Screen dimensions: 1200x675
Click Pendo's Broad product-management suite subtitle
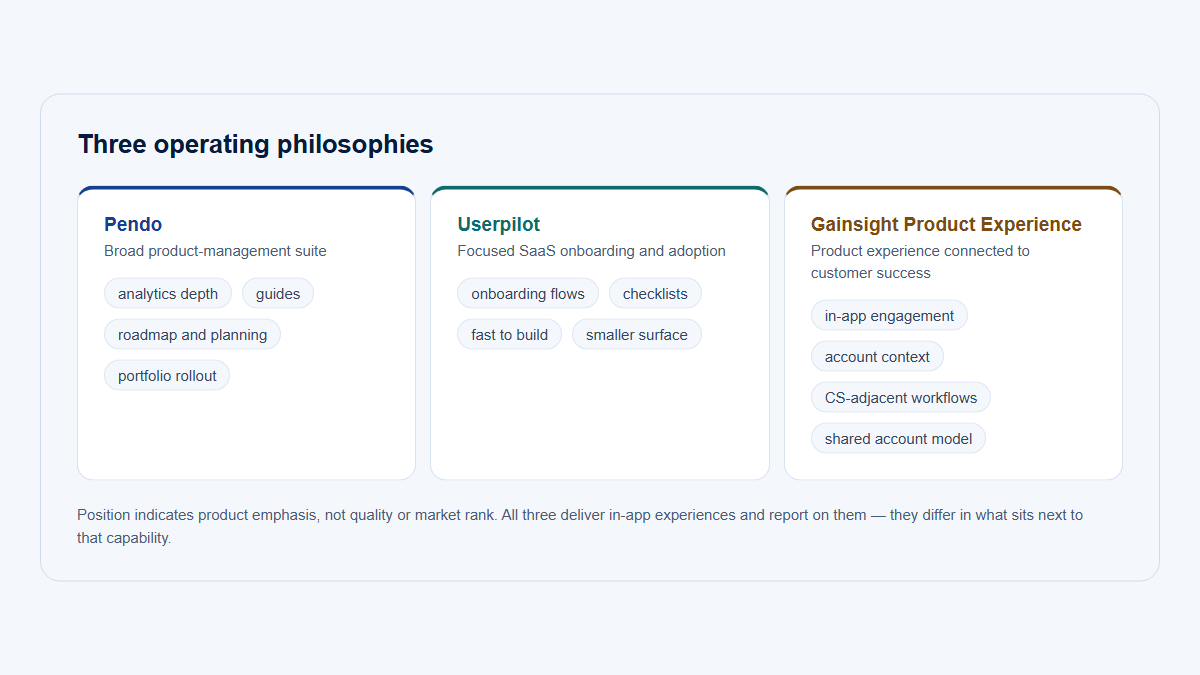tap(215, 251)
